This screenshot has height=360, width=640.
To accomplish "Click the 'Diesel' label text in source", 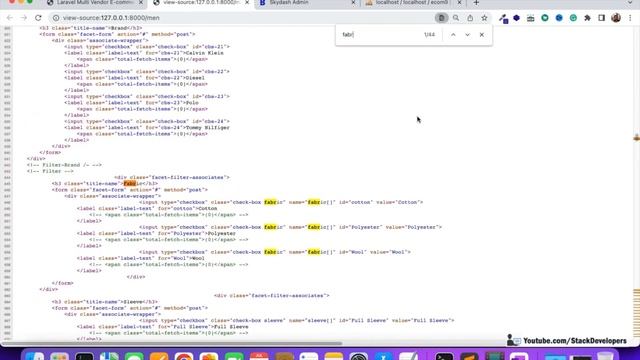I will coord(195,78).
